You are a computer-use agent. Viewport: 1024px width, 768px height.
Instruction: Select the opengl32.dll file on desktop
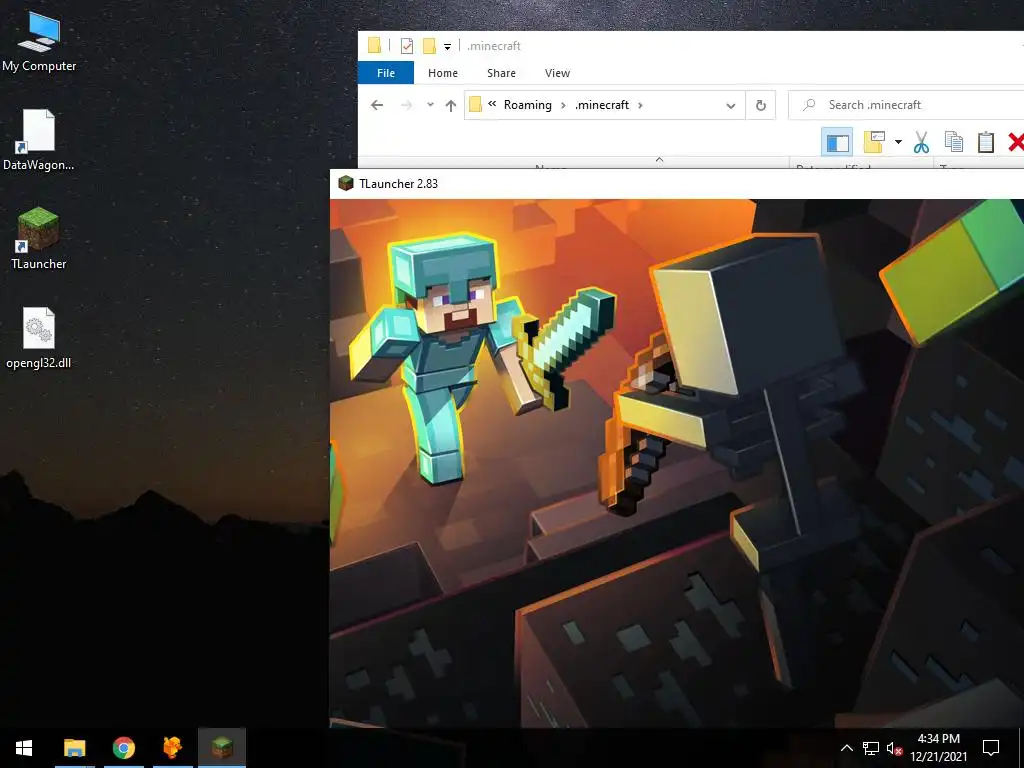[x=39, y=338]
